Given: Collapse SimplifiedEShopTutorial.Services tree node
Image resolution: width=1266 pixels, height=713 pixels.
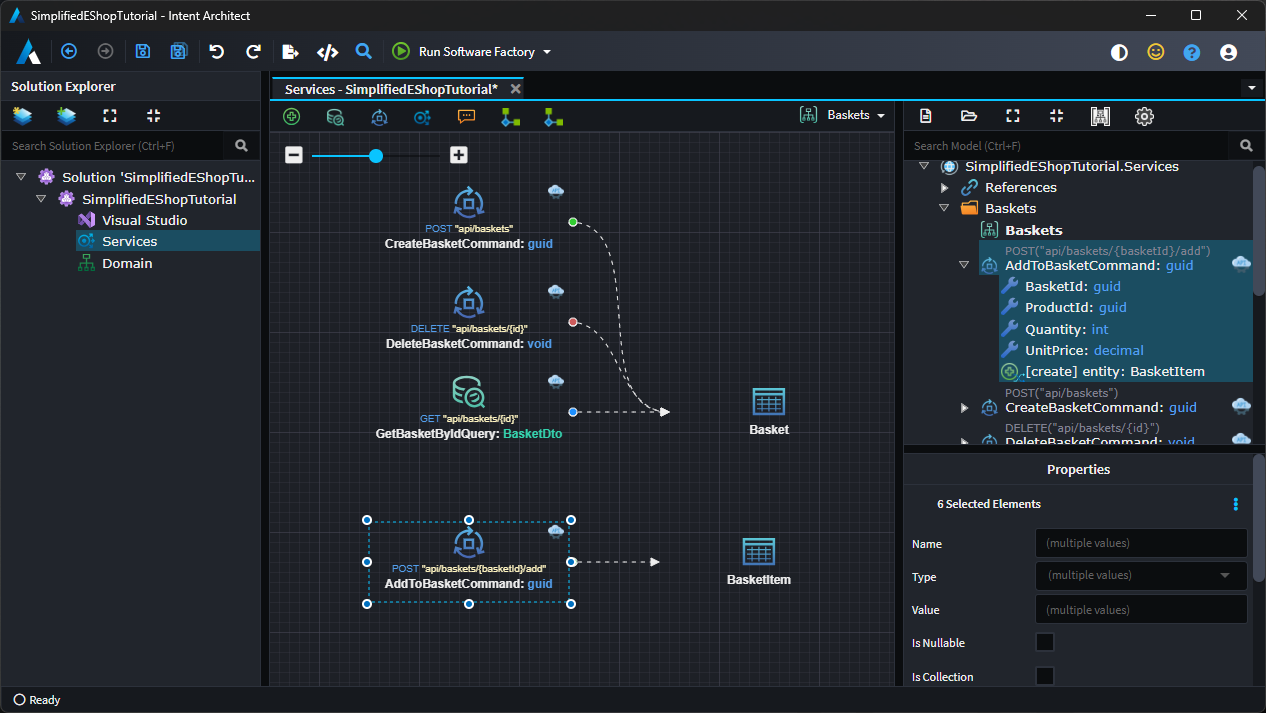Looking at the screenshot, I should coord(924,166).
